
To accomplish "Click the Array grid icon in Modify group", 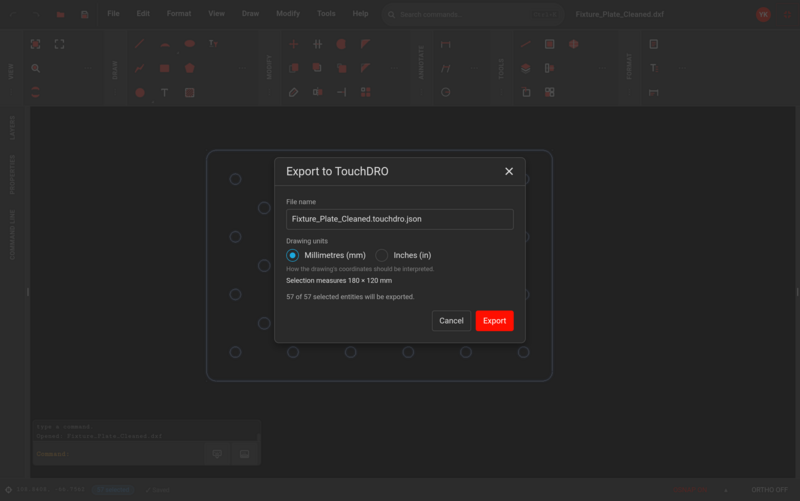I will pyautogui.click(x=366, y=92).
